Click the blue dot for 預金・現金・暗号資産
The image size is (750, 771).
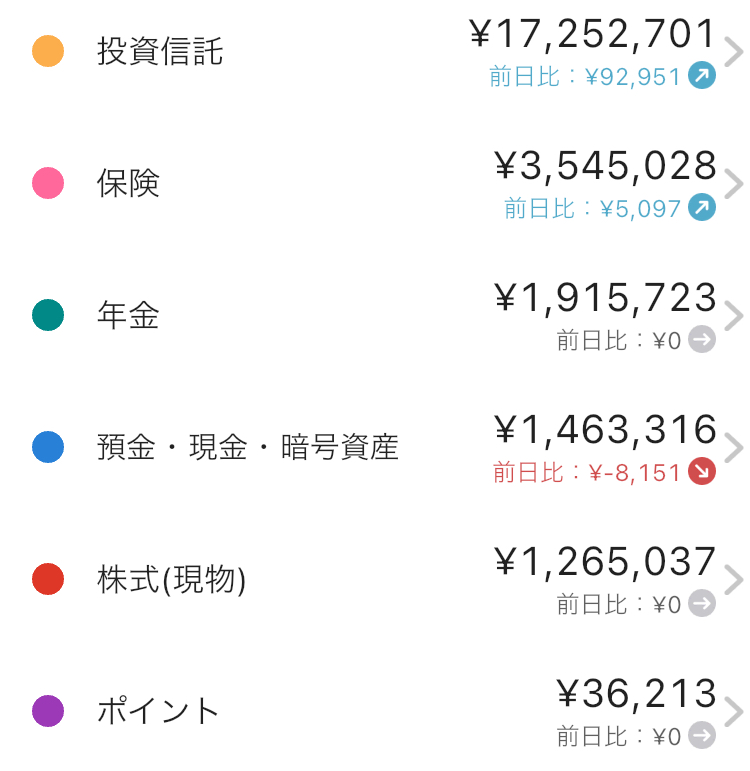(x=48, y=447)
